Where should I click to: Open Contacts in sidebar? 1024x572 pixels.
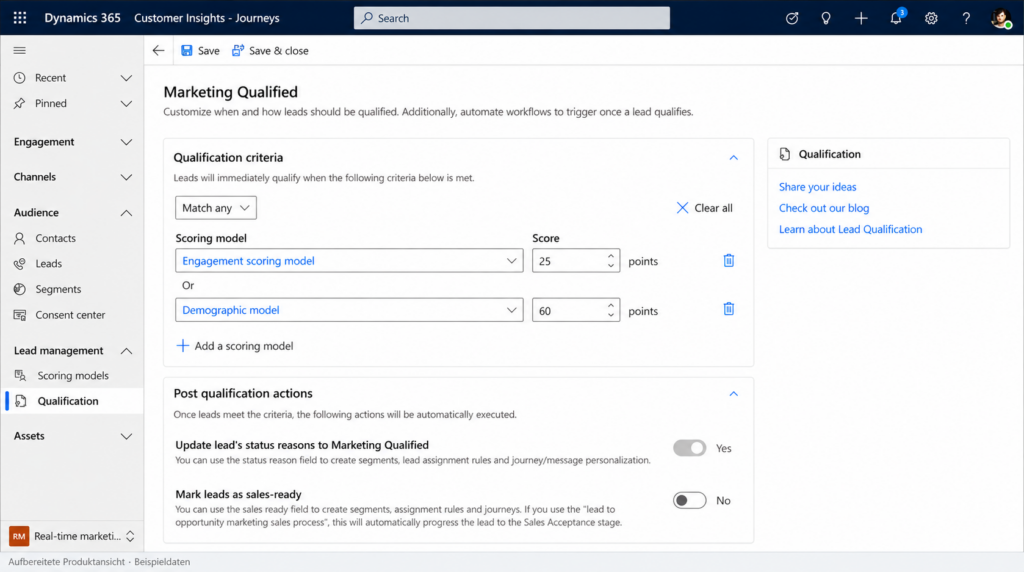coord(72,238)
